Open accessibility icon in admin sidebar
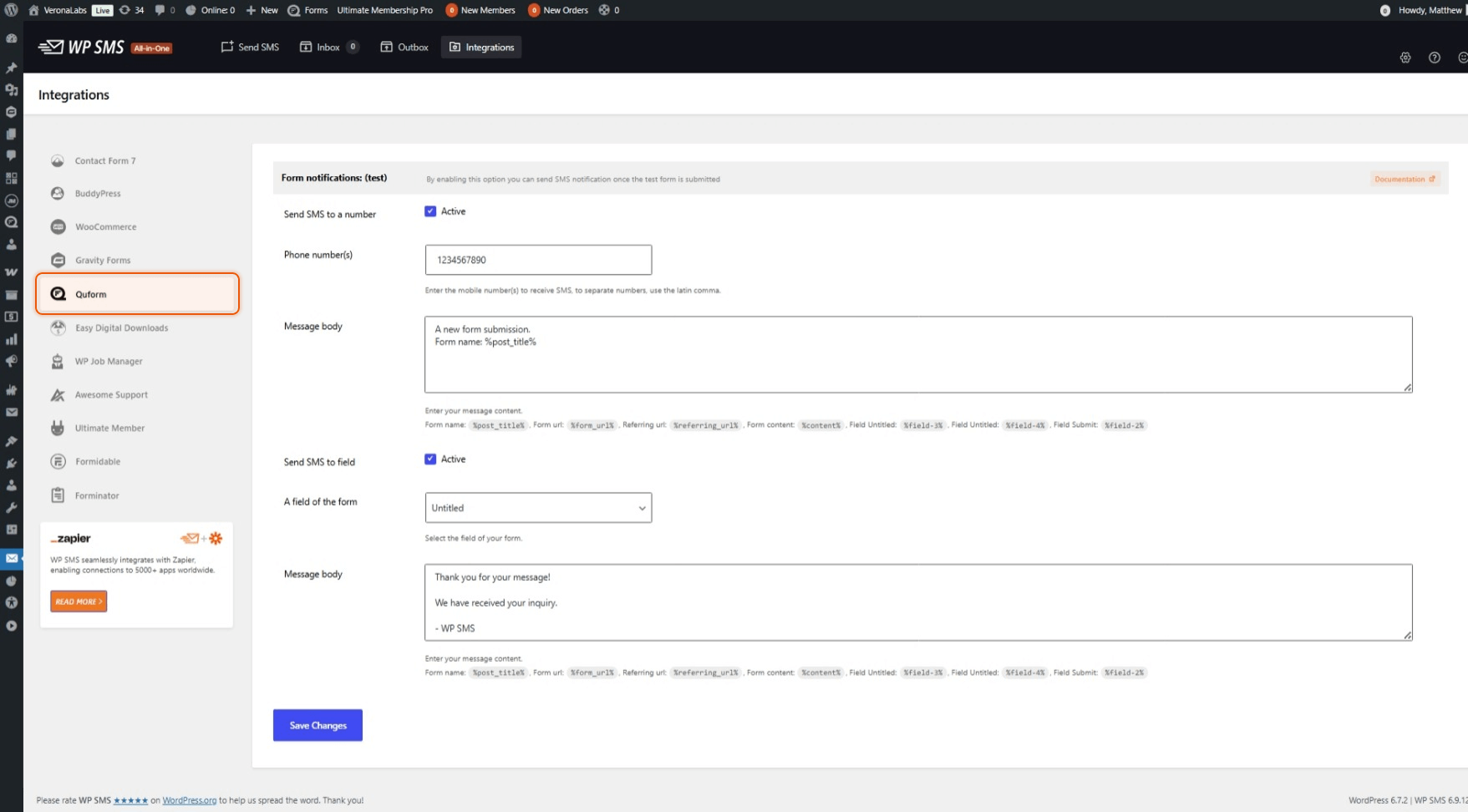This screenshot has height=812, width=1468. pyautogui.click(x=12, y=602)
